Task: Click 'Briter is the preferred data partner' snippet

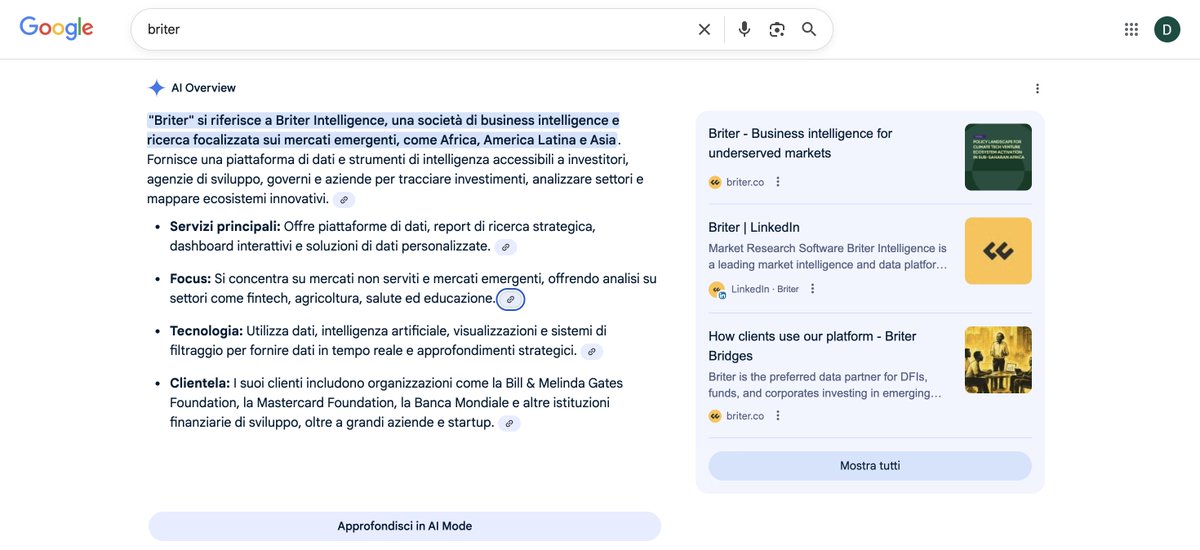Action: point(825,385)
